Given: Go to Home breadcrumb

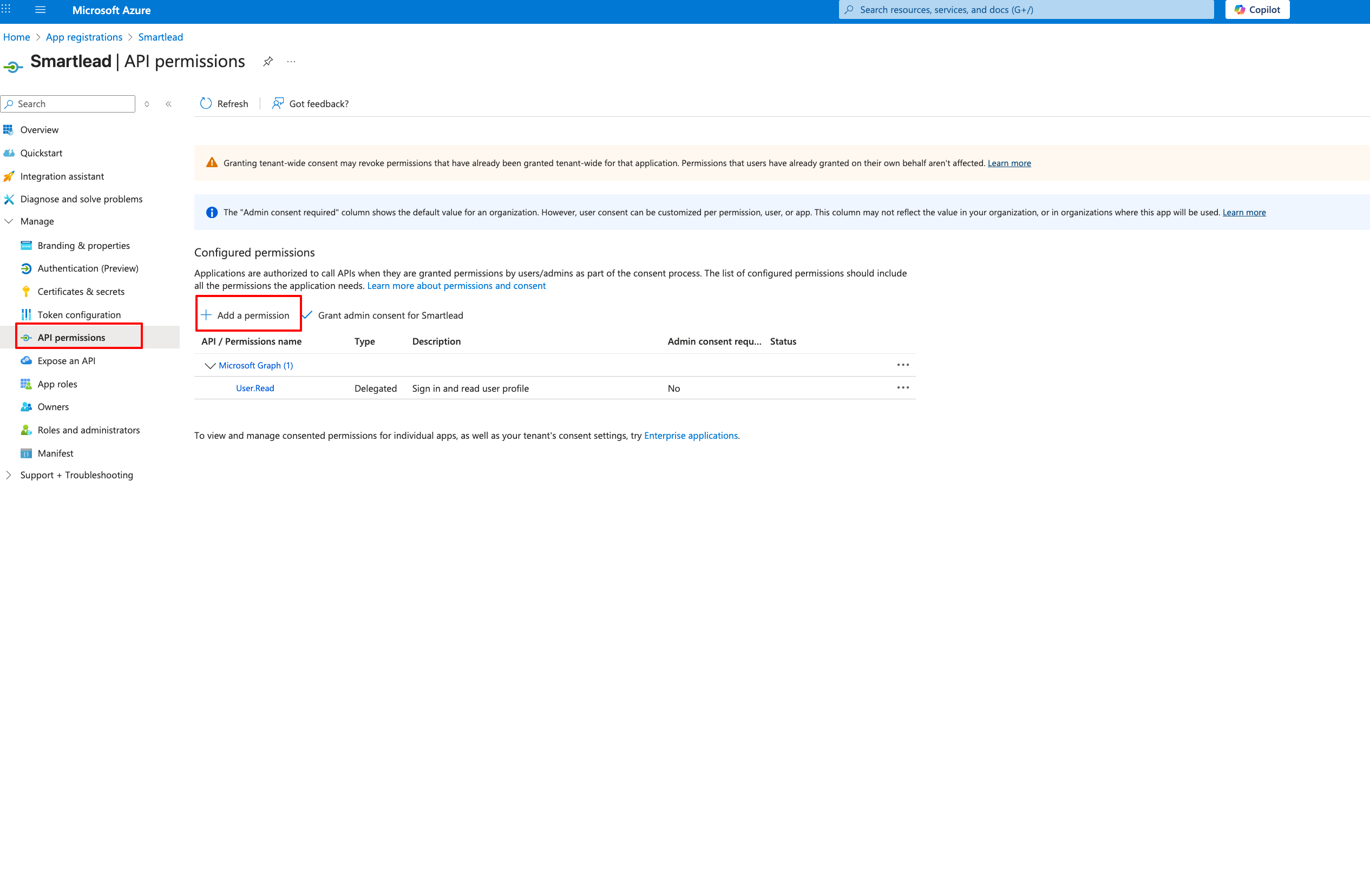Looking at the screenshot, I should [17, 37].
